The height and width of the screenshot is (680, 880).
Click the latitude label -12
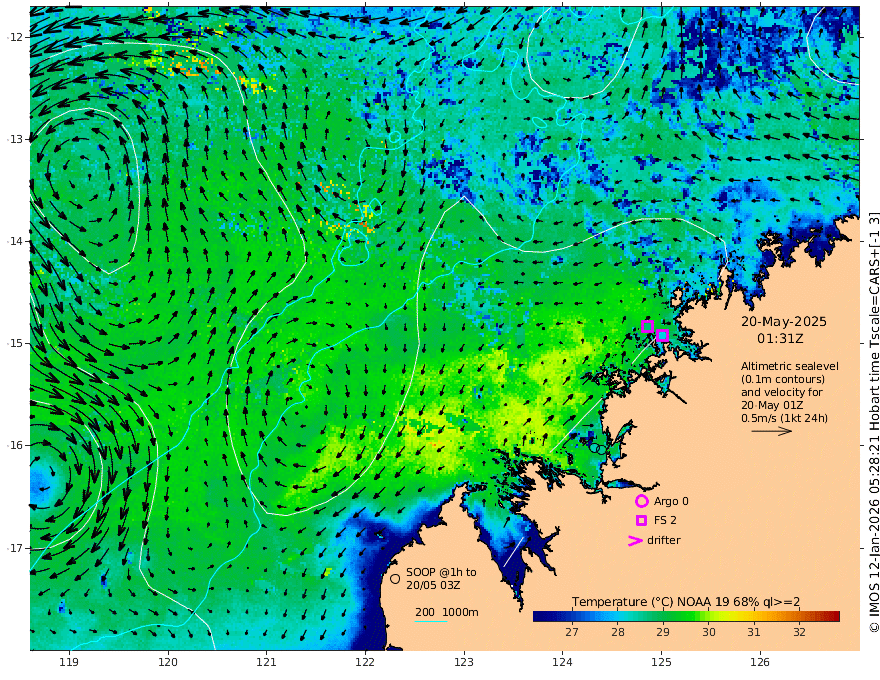coord(15,37)
